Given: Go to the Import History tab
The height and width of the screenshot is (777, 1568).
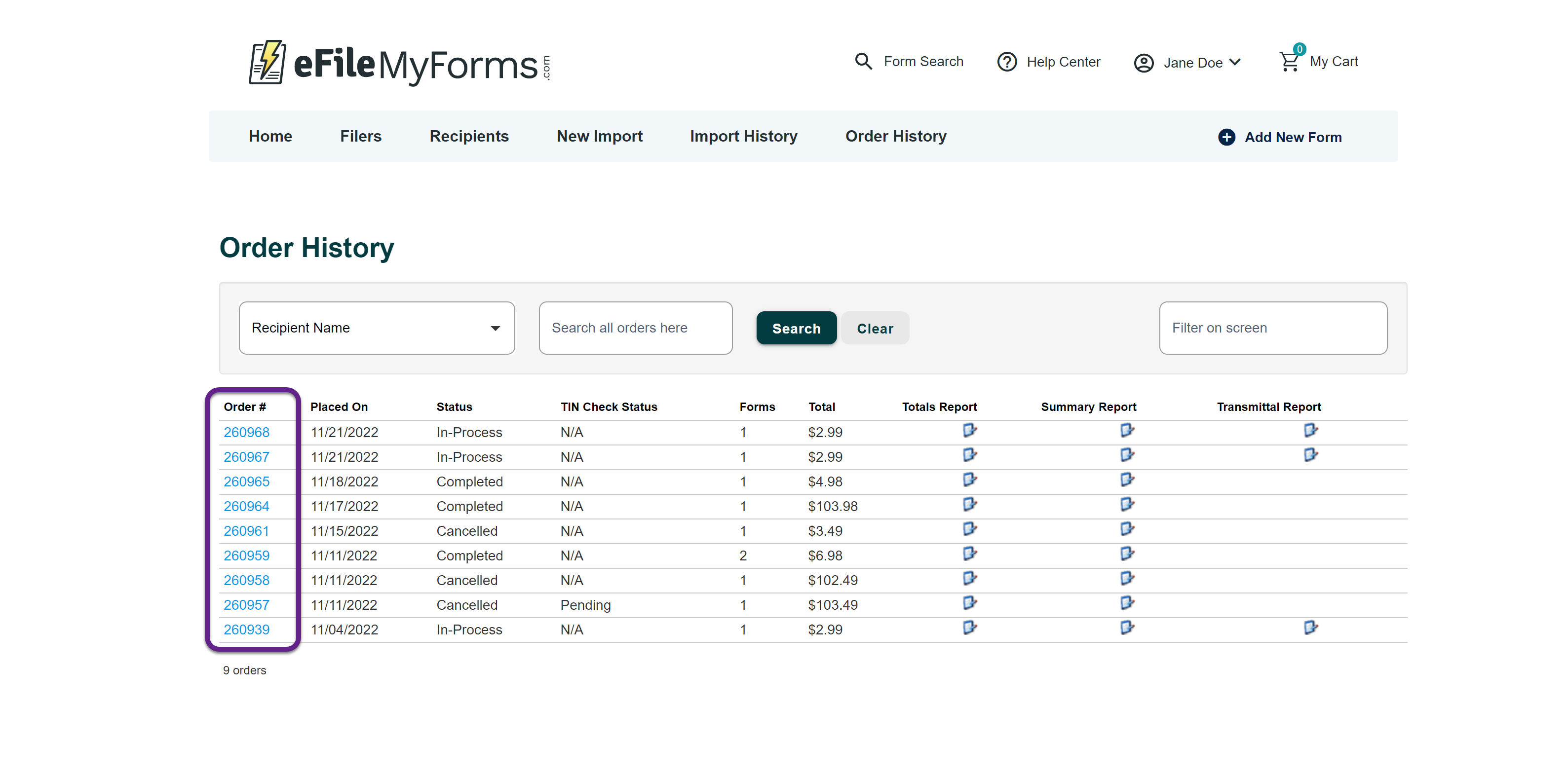Looking at the screenshot, I should [x=743, y=136].
